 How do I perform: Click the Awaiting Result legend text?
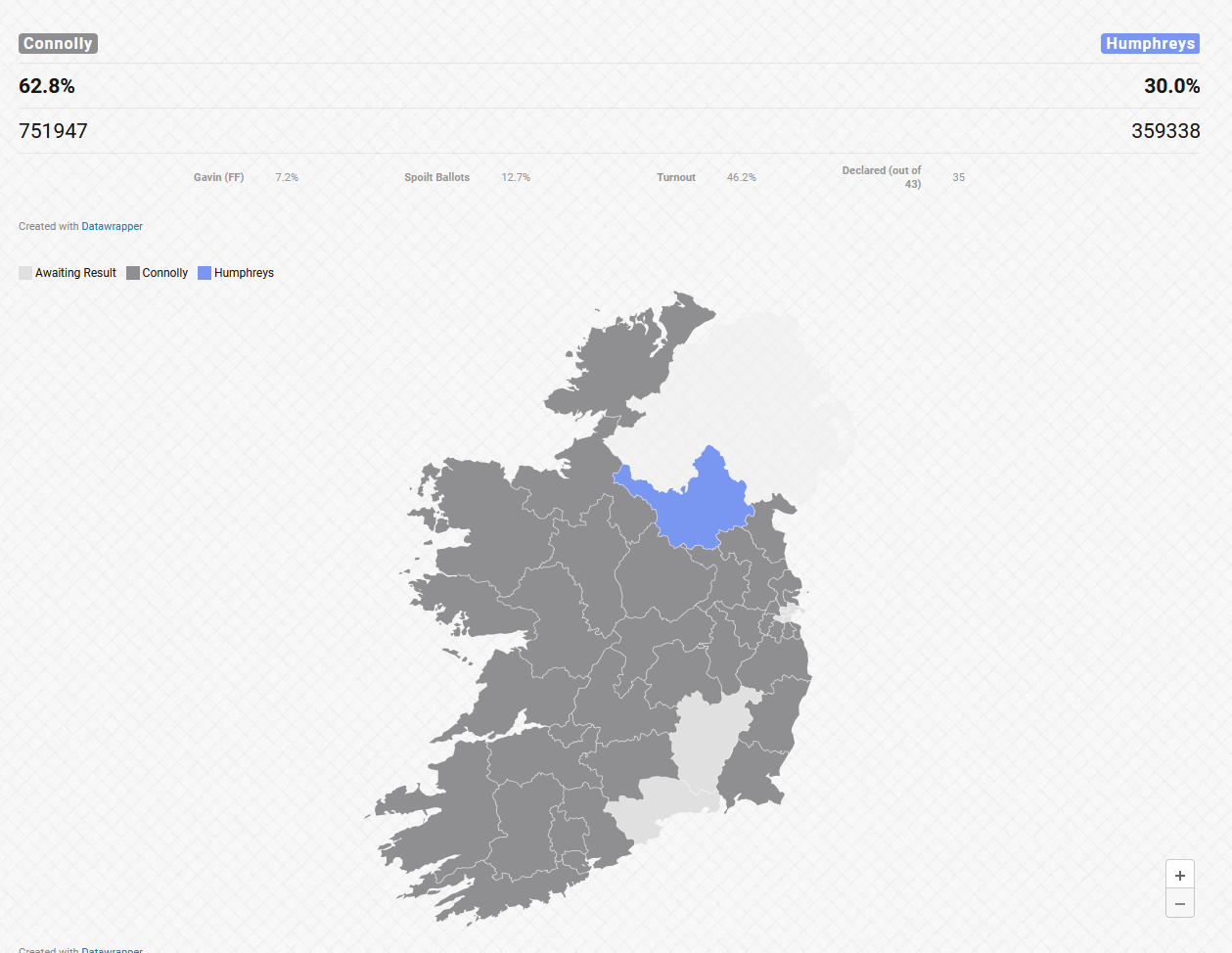point(75,273)
